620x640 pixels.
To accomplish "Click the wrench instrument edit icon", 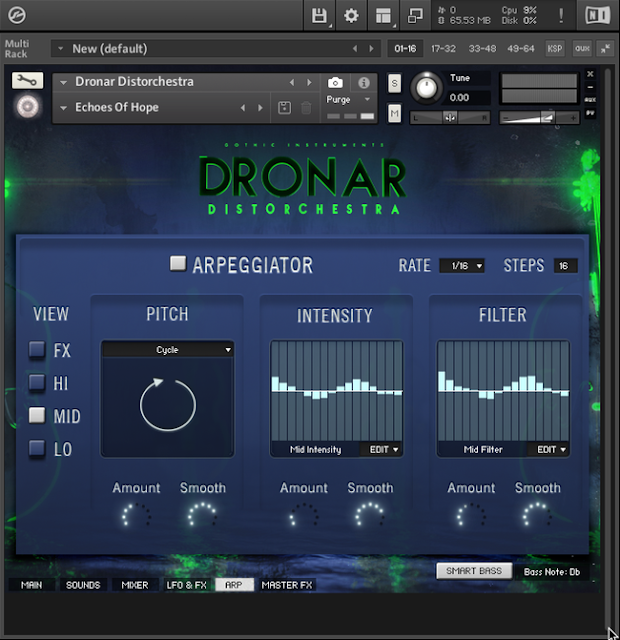I will (x=27, y=80).
